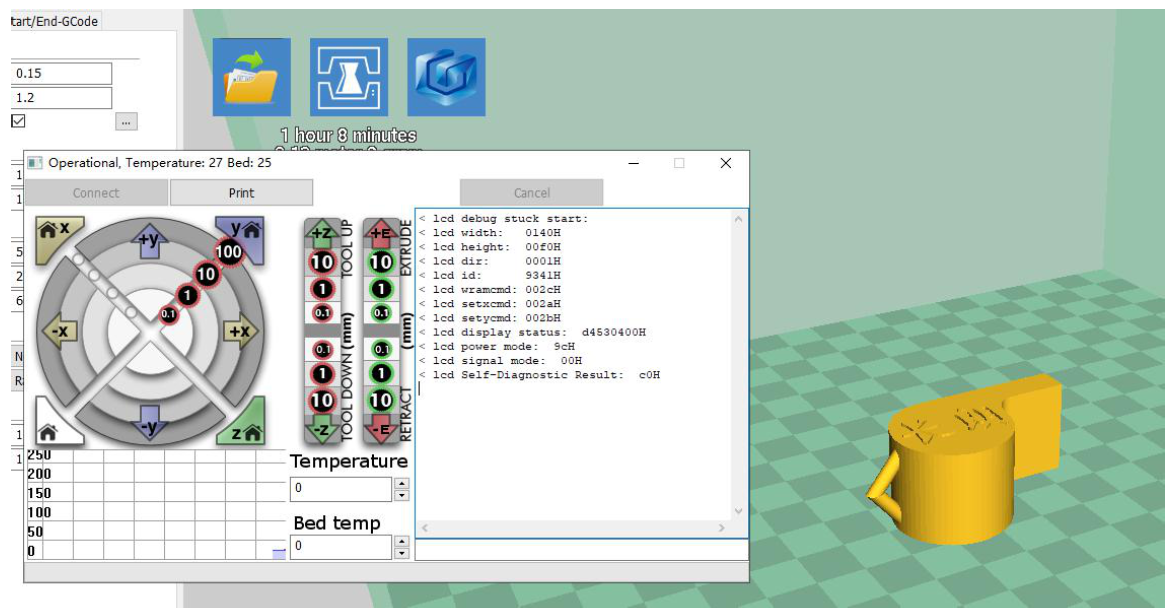Click the "lcd display status" log line
This screenshot has height=616, width=1171.
[x=532, y=332]
